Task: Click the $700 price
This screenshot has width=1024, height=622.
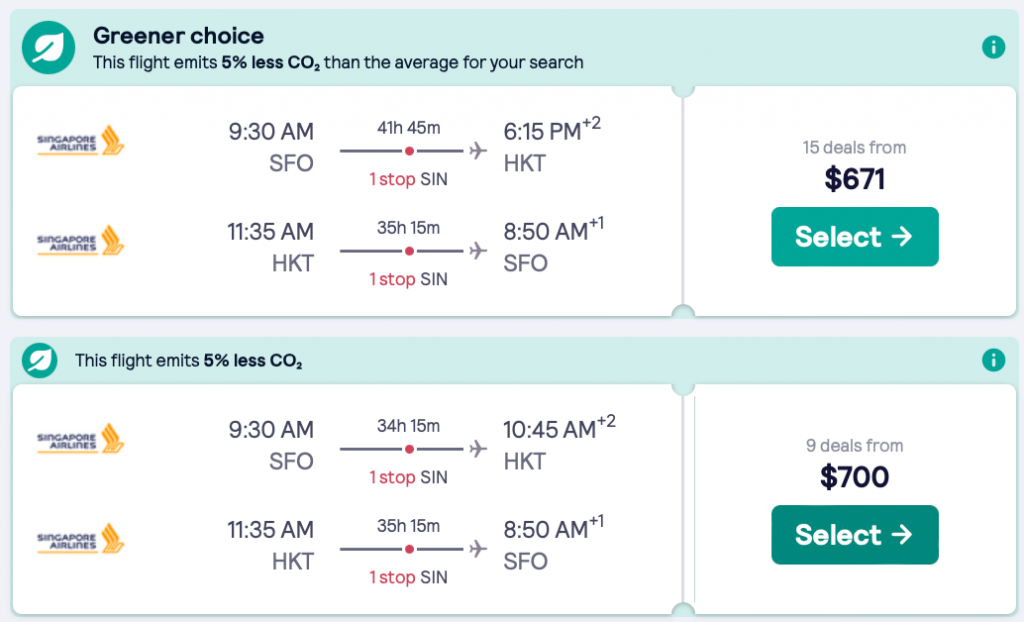Action: point(854,477)
